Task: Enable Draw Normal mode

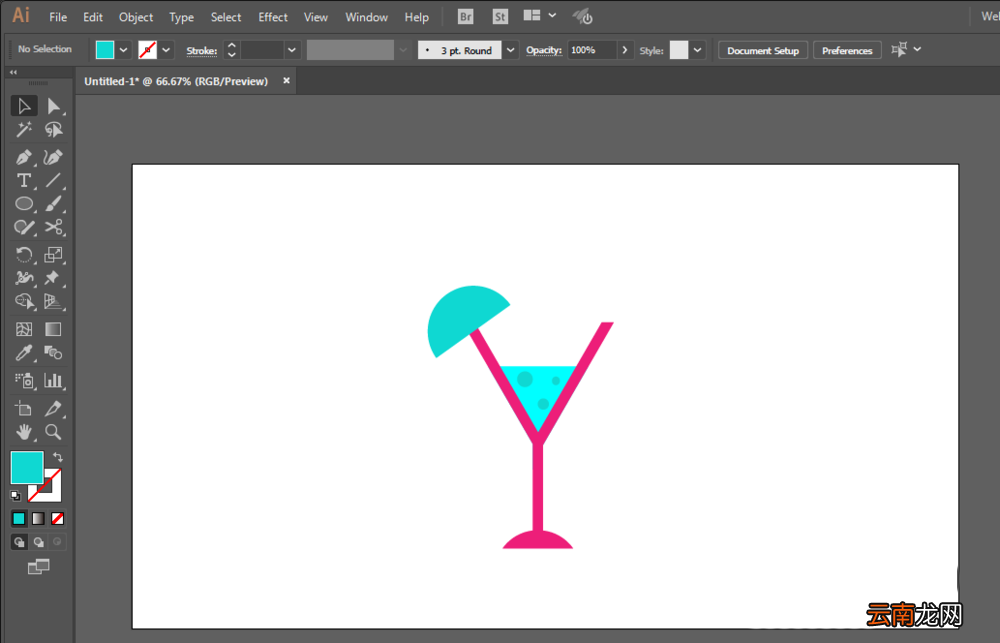Action: click(19, 542)
